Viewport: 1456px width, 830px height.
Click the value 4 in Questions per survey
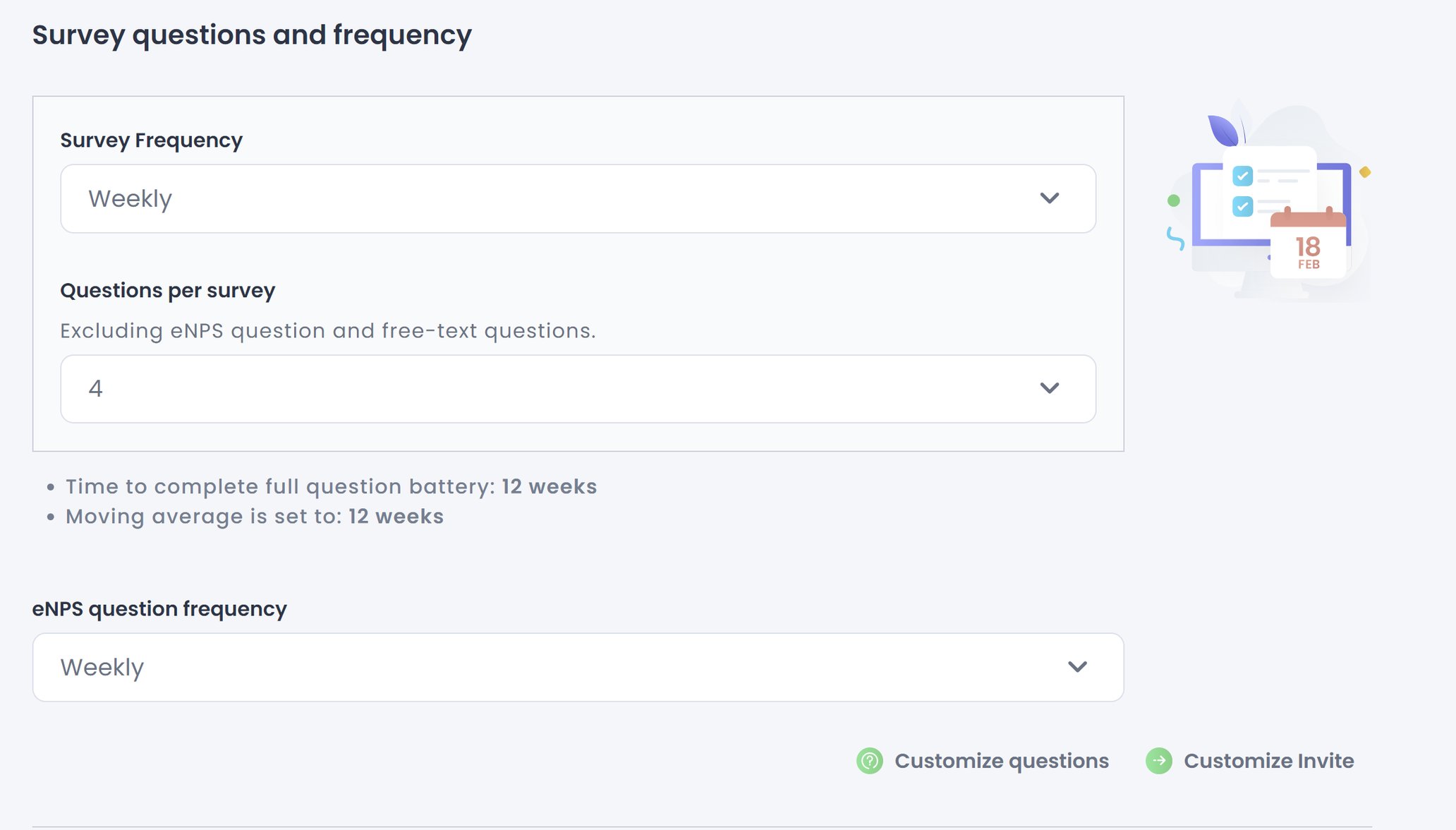click(x=96, y=389)
